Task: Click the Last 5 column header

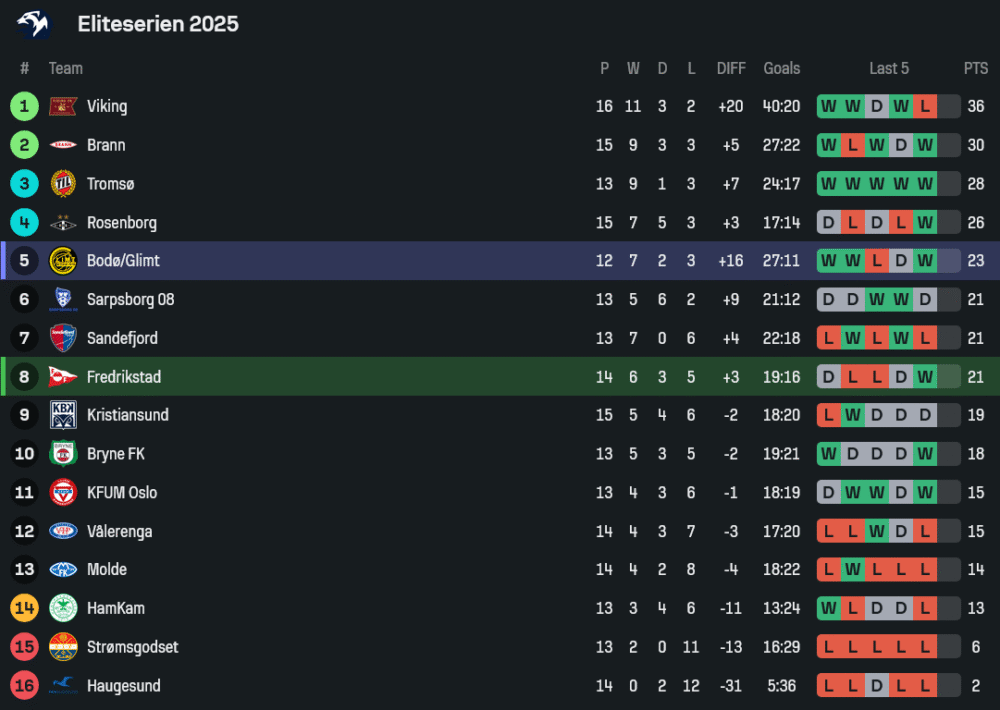Action: (x=888, y=68)
